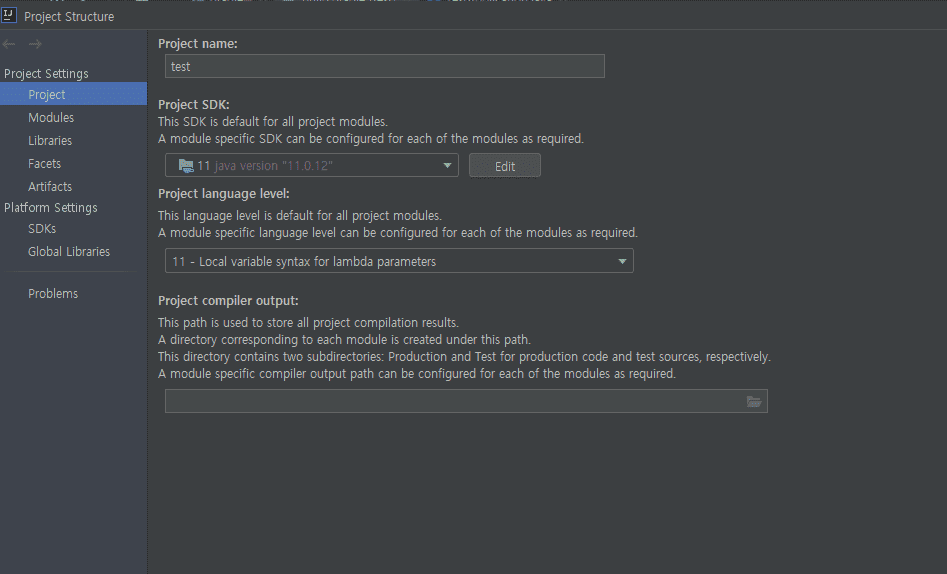
Task: Click the forward navigation arrow
Action: [35, 44]
